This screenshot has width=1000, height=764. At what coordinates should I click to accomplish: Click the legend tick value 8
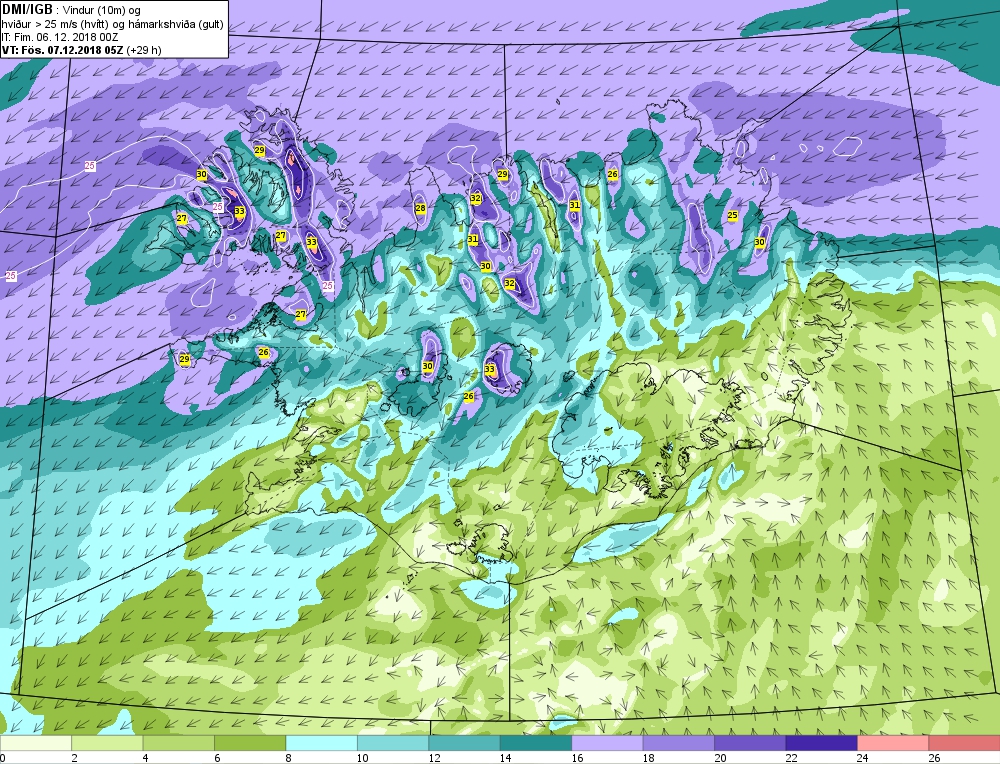(x=289, y=758)
